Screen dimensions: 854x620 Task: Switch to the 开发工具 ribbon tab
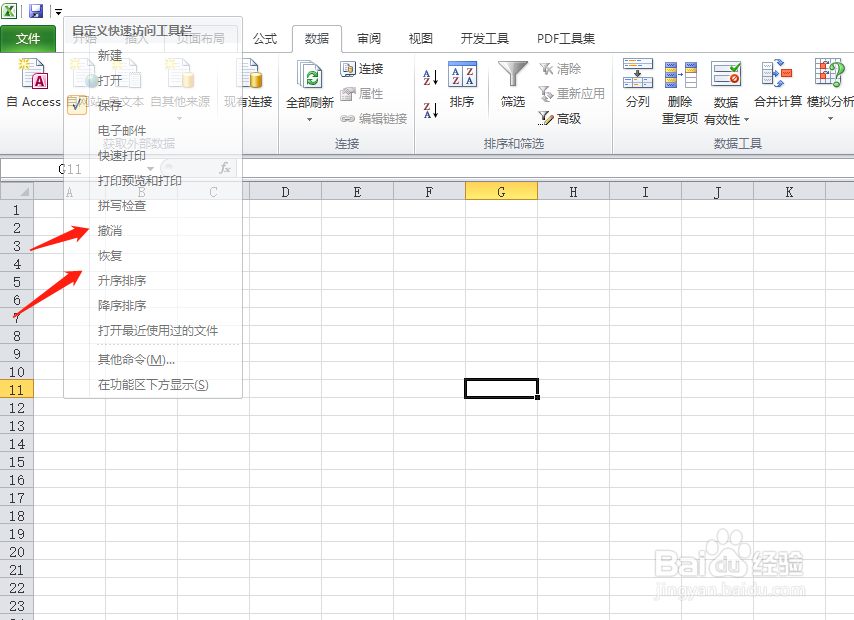coord(486,38)
